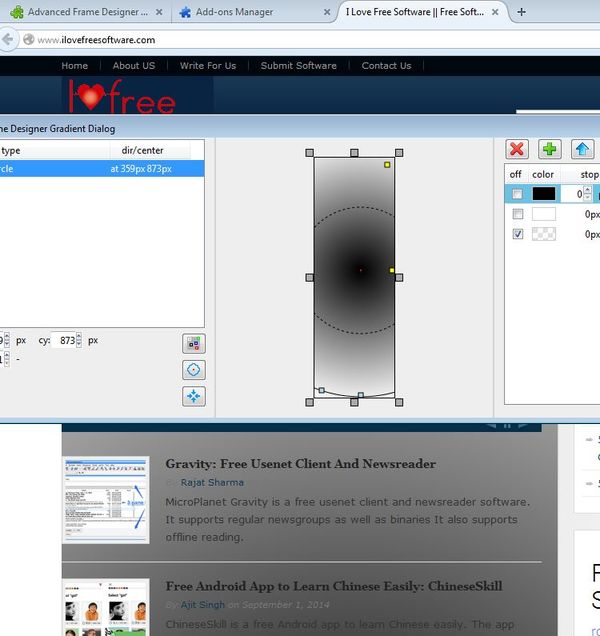
Task: Click the blue up arrow icon
Action: [x=583, y=149]
